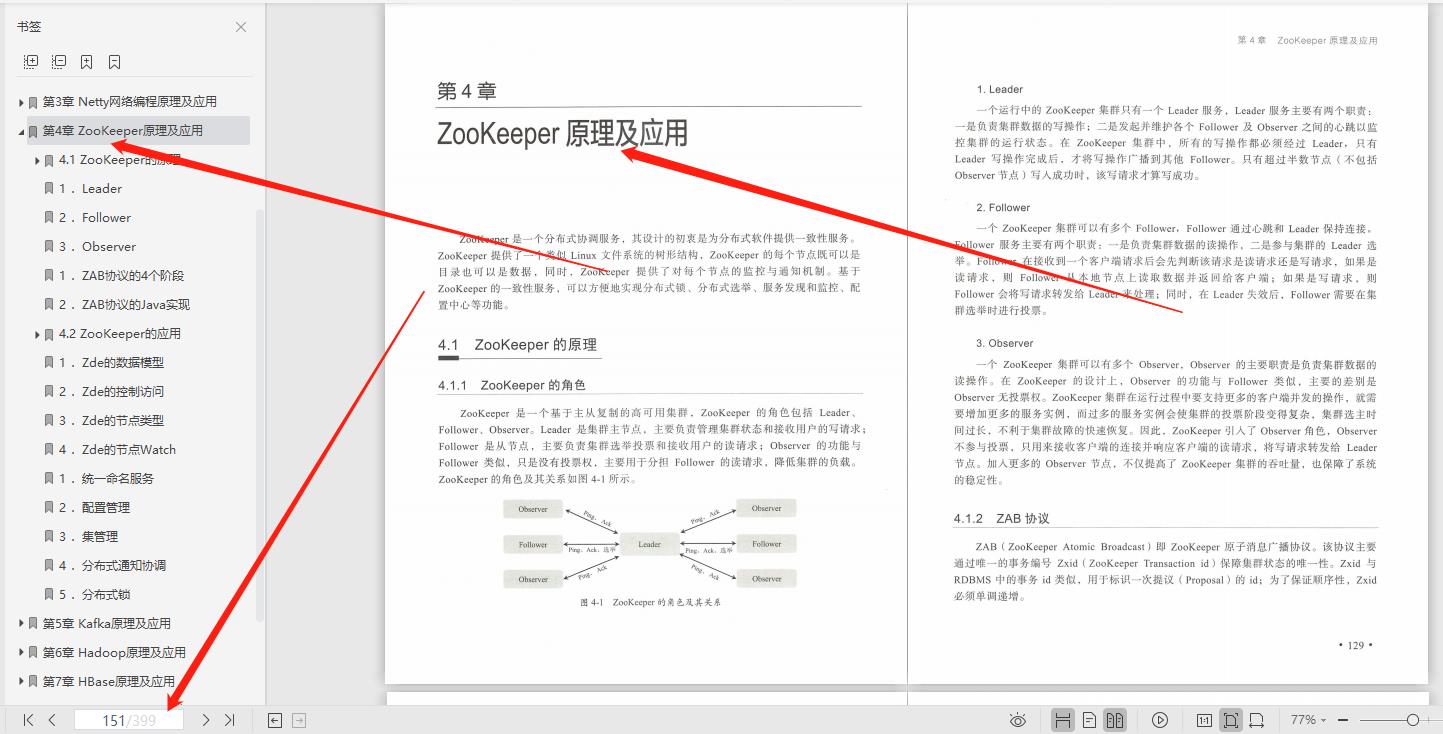Open bookmark 3. Zde的节点类型

[x=111, y=421]
